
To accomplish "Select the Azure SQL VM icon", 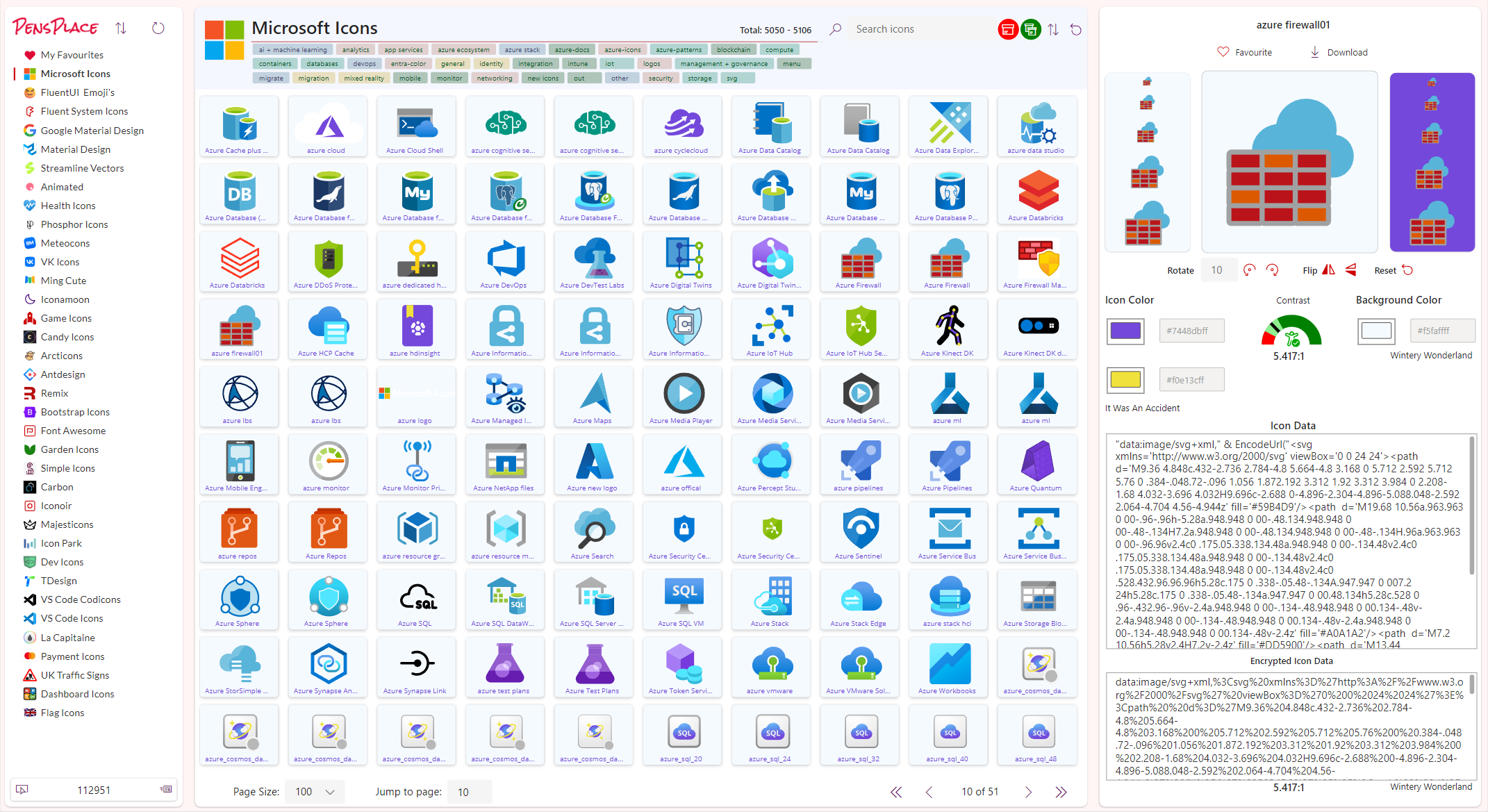I will click(683, 600).
